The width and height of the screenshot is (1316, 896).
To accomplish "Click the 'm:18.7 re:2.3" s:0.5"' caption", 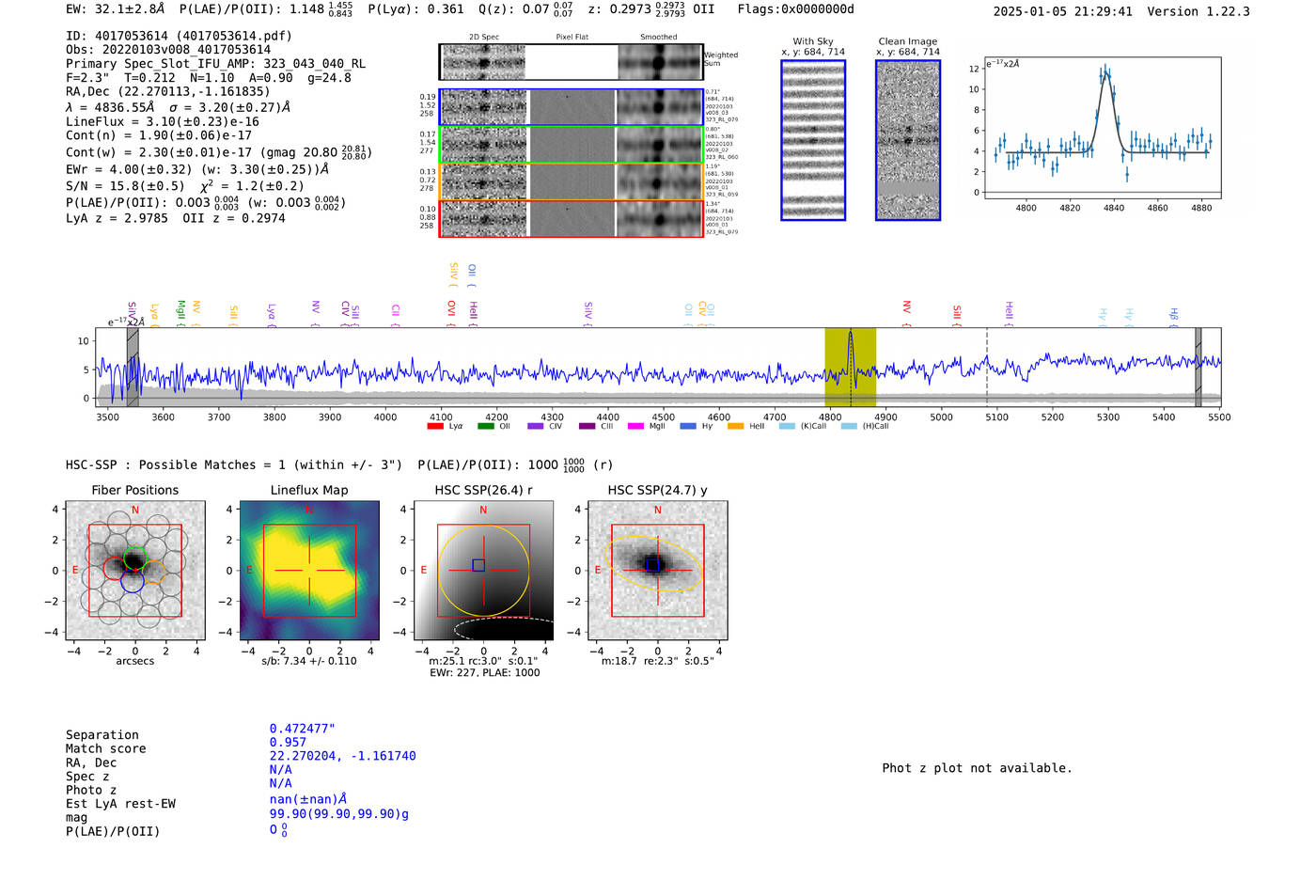I will [657, 661].
